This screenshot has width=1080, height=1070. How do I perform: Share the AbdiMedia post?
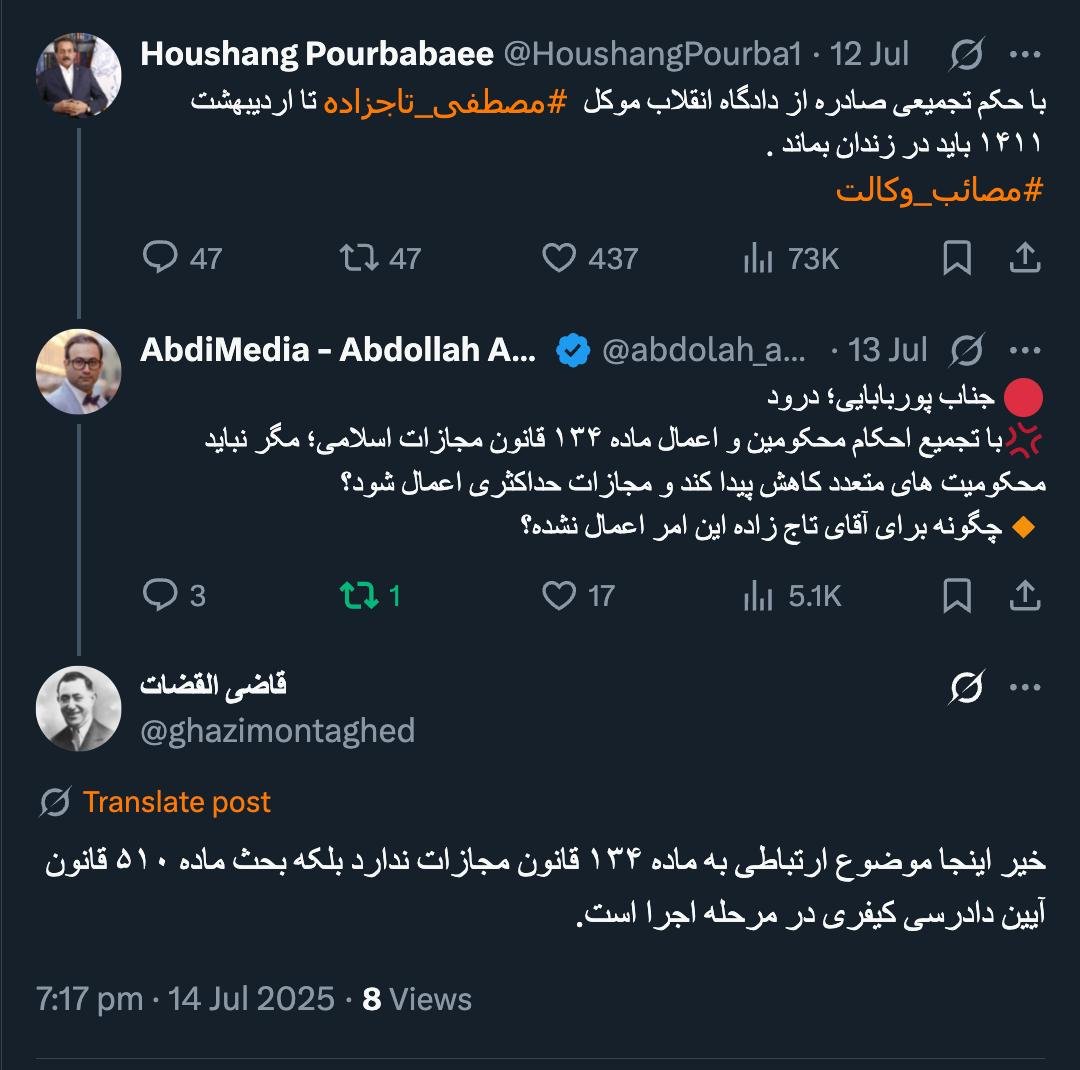pyautogui.click(x=1025, y=596)
